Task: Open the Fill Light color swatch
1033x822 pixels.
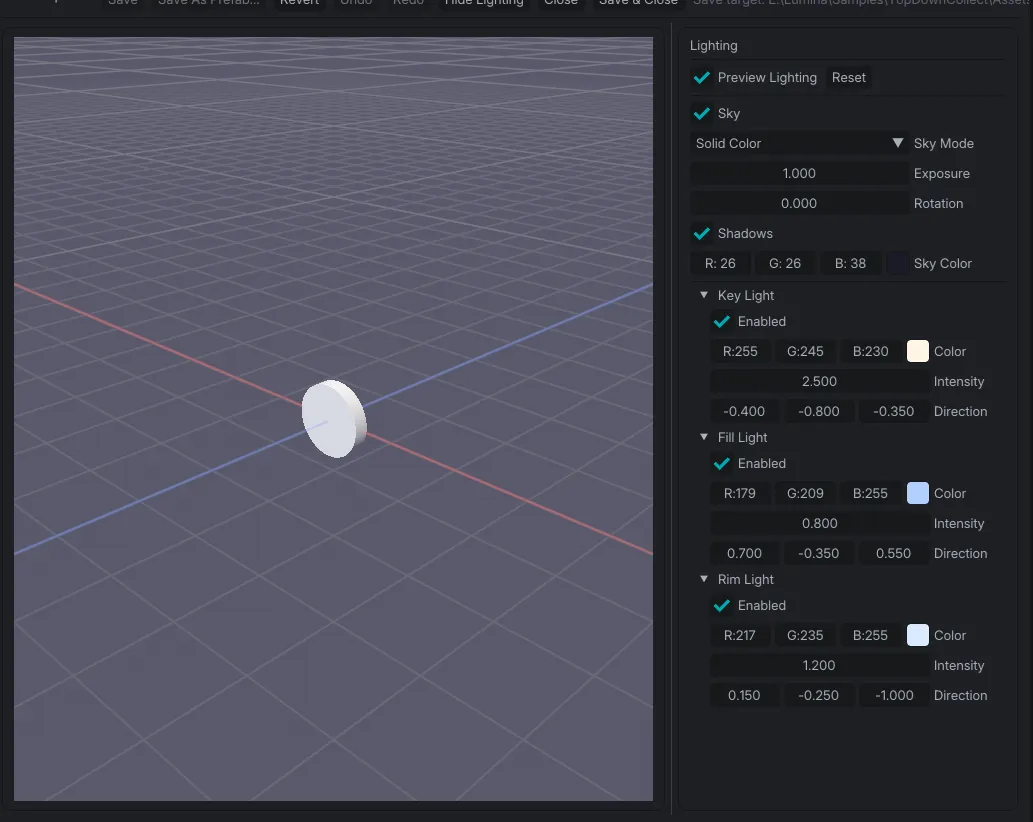Action: 918,493
